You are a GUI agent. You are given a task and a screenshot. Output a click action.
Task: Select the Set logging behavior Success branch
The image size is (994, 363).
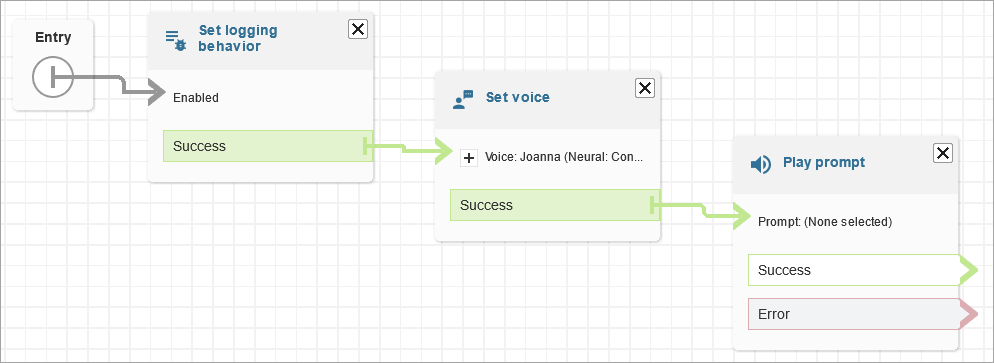268,146
